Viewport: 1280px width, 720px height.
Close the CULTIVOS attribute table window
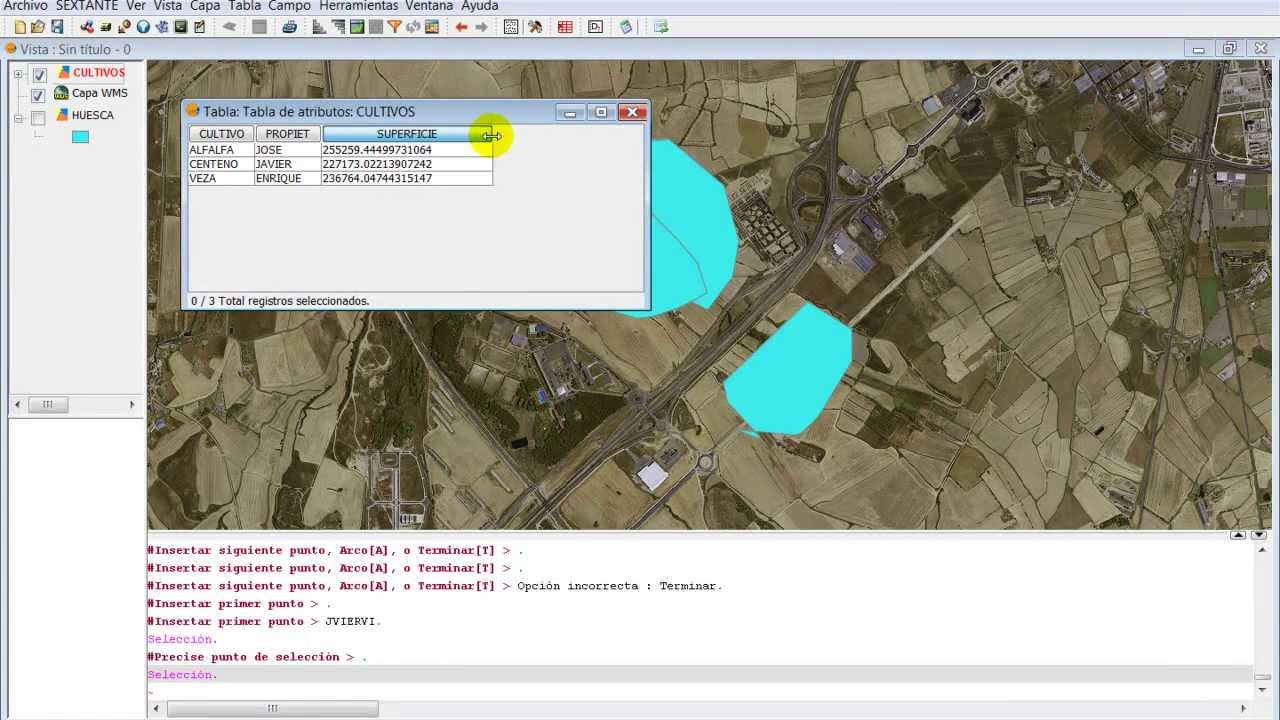coord(632,112)
